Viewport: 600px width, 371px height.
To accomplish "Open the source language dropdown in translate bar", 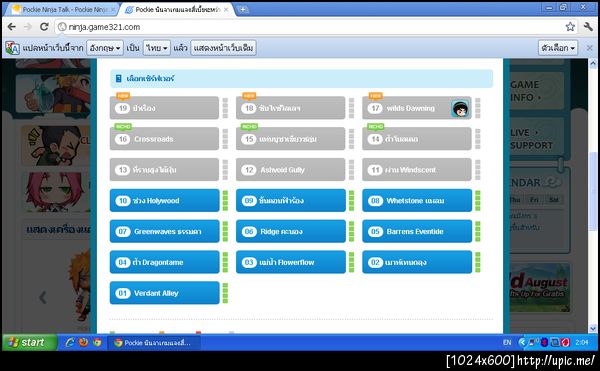I will click(x=105, y=48).
